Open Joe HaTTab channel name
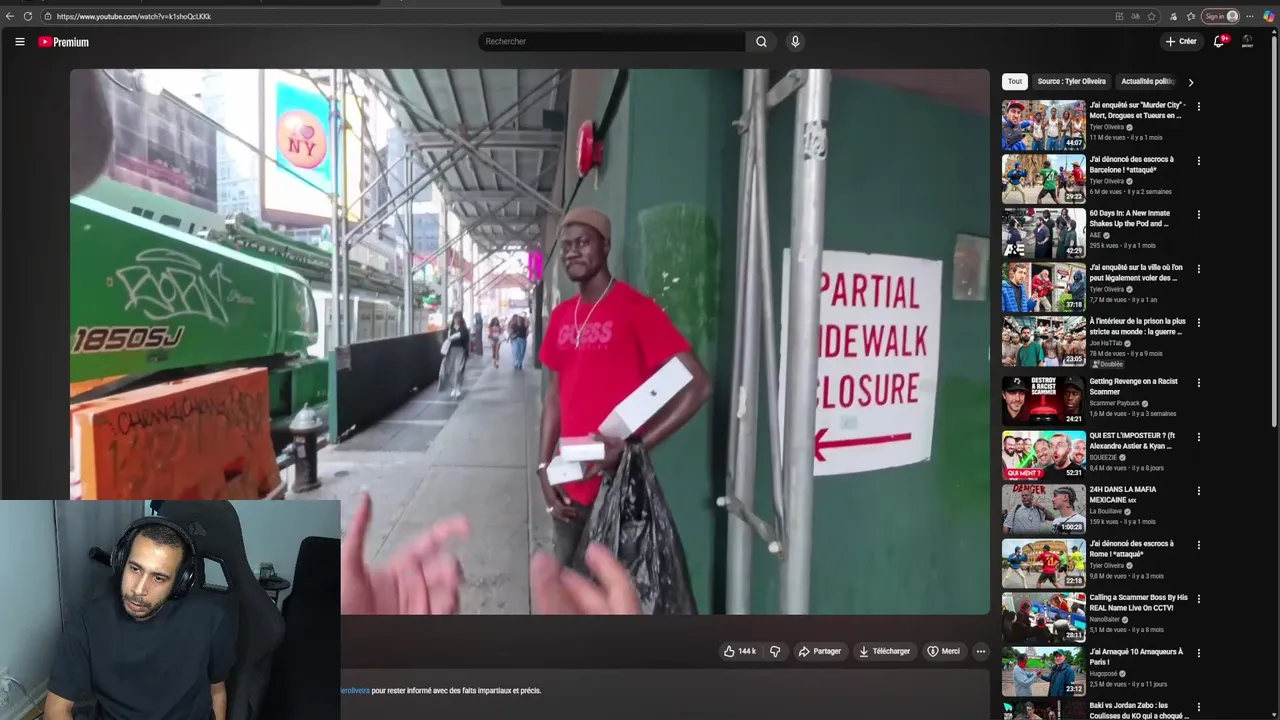1280x720 pixels. [1107, 343]
